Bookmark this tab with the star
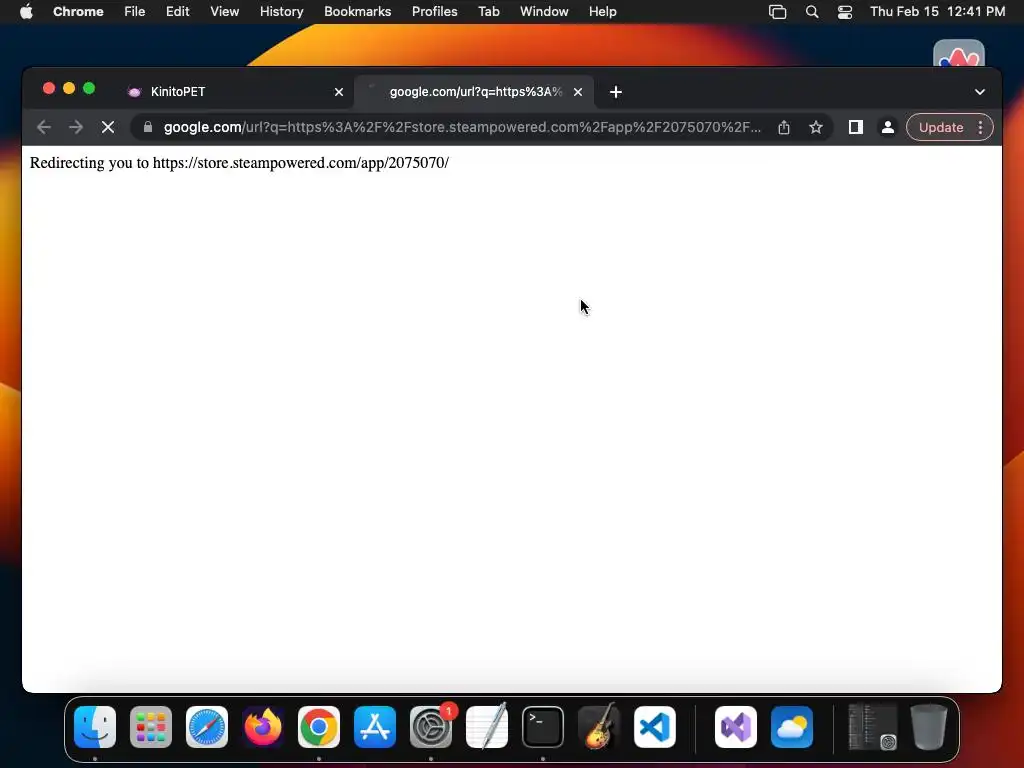This screenshot has height=768, width=1024. [816, 127]
